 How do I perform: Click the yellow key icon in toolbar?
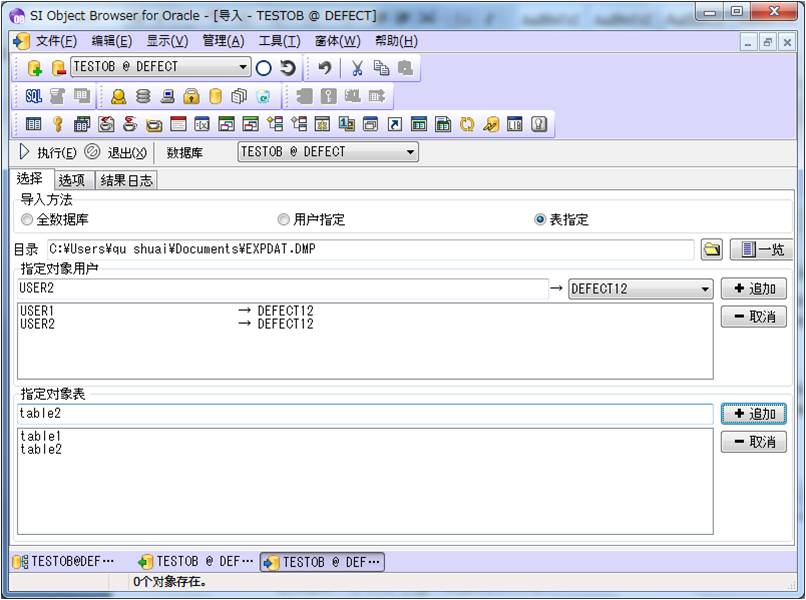point(58,124)
